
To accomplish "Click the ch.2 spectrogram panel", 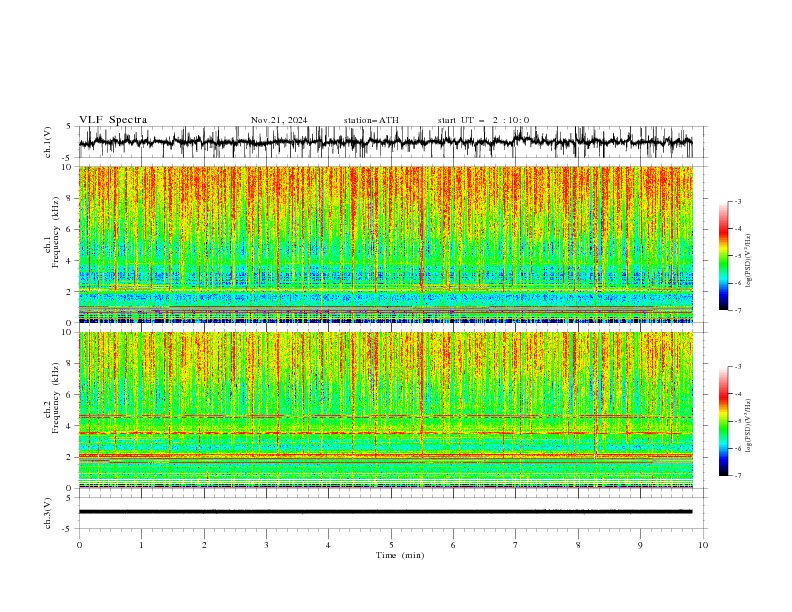I will 386,410.
